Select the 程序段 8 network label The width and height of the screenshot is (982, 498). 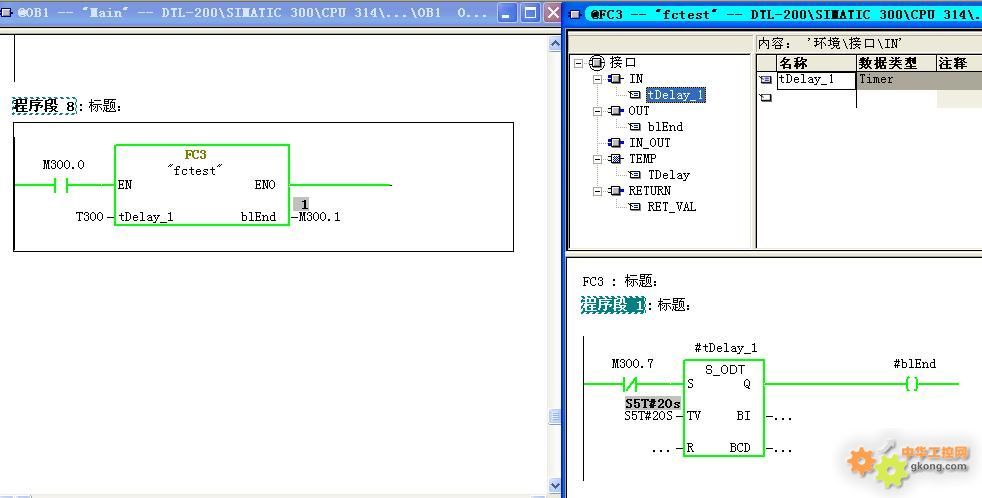(43, 106)
